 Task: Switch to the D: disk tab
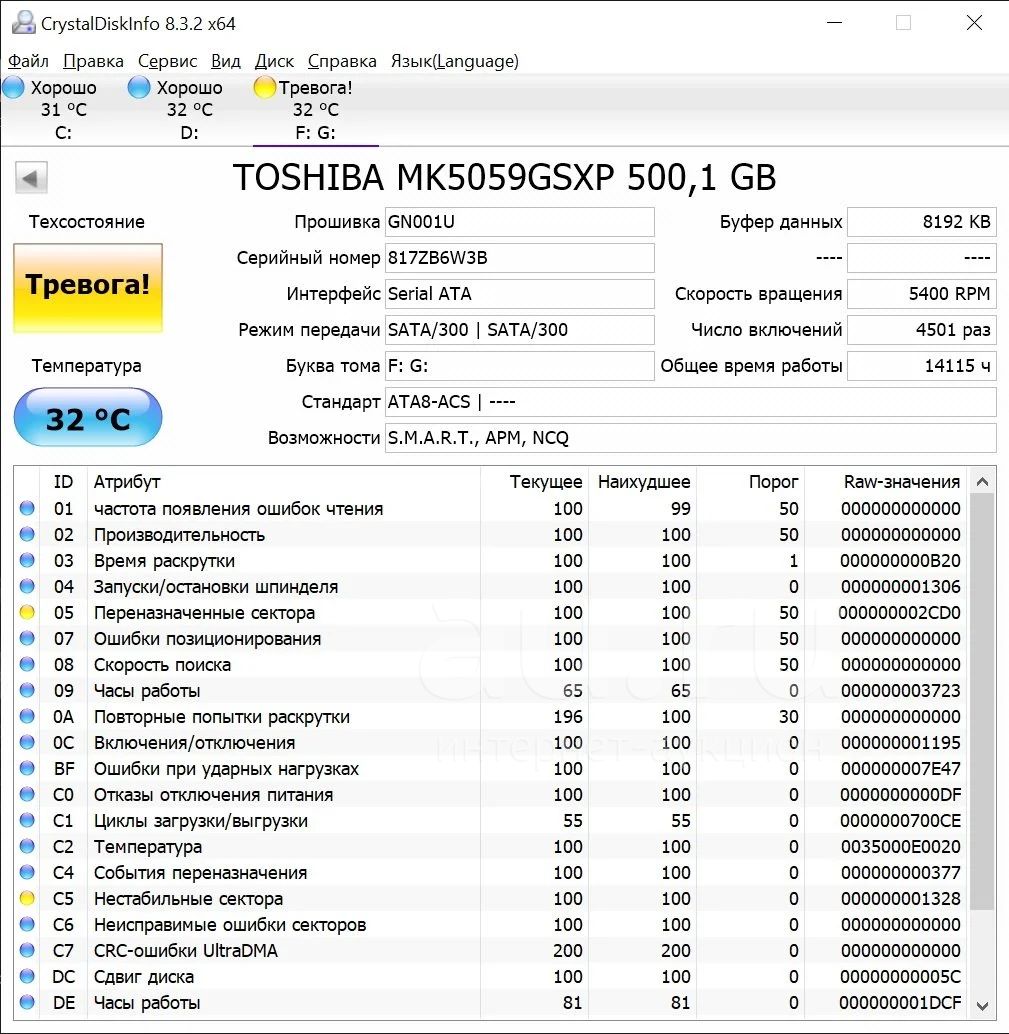click(189, 110)
